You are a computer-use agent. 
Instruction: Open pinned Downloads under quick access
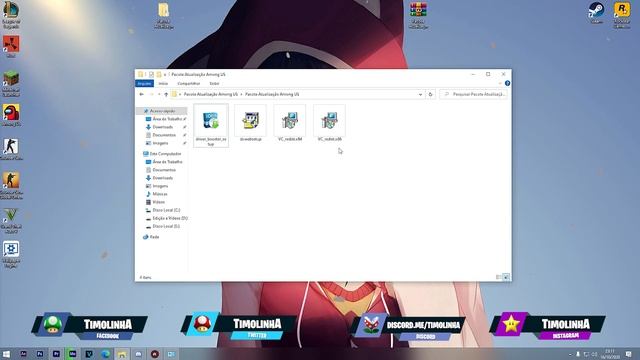coord(162,127)
